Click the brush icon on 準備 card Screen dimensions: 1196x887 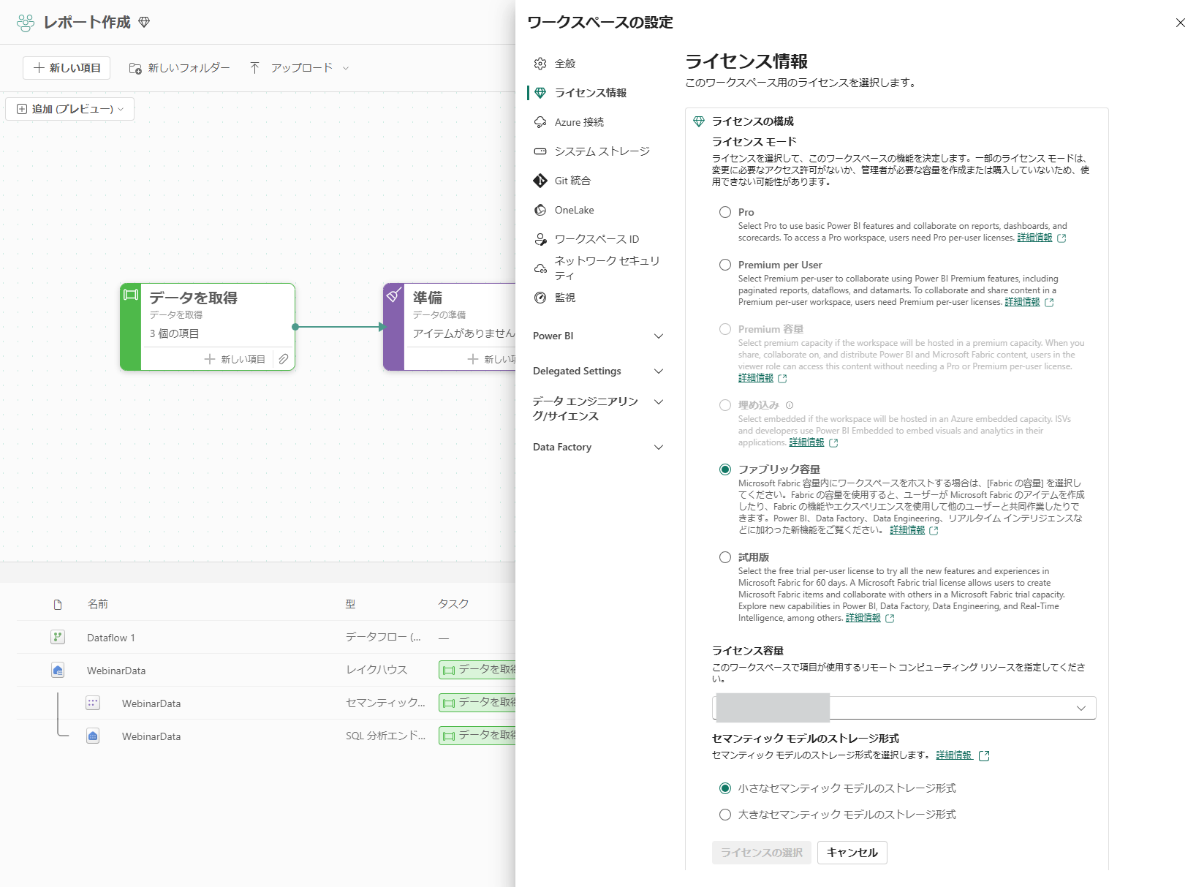point(394,294)
